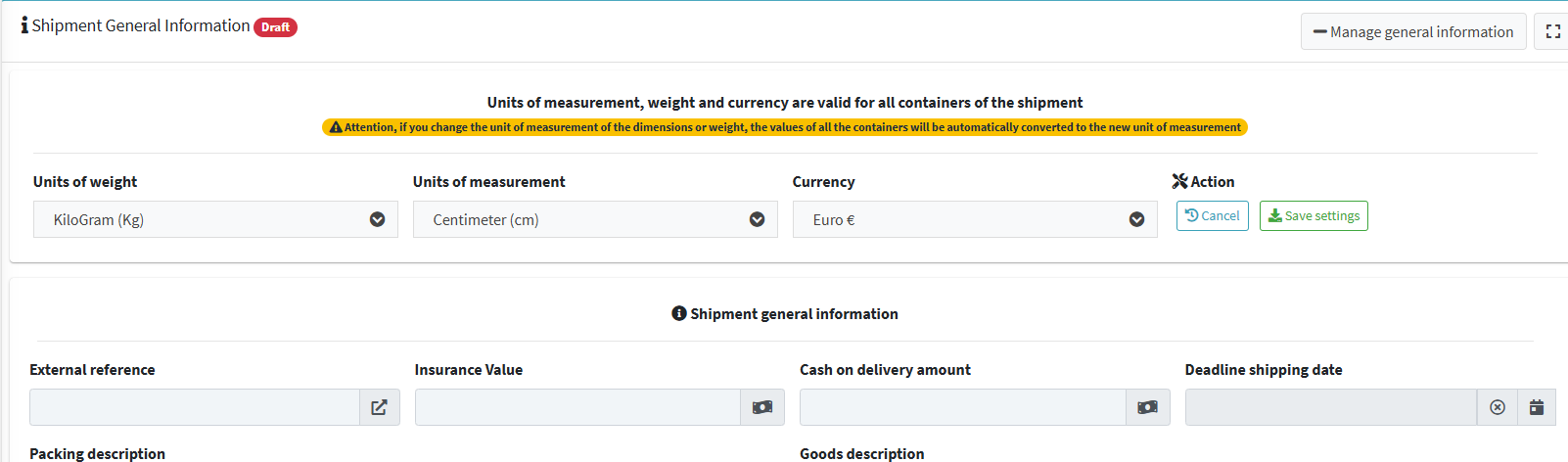Focus Cash on delivery amount field
This screenshot has height=462, width=1568.
pos(963,407)
